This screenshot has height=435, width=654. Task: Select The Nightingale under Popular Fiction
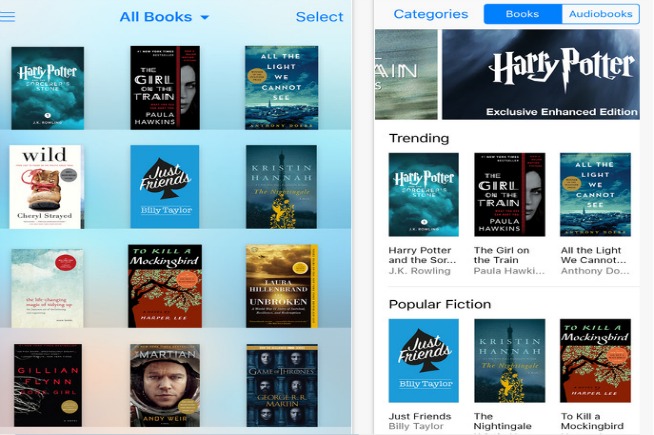point(510,361)
